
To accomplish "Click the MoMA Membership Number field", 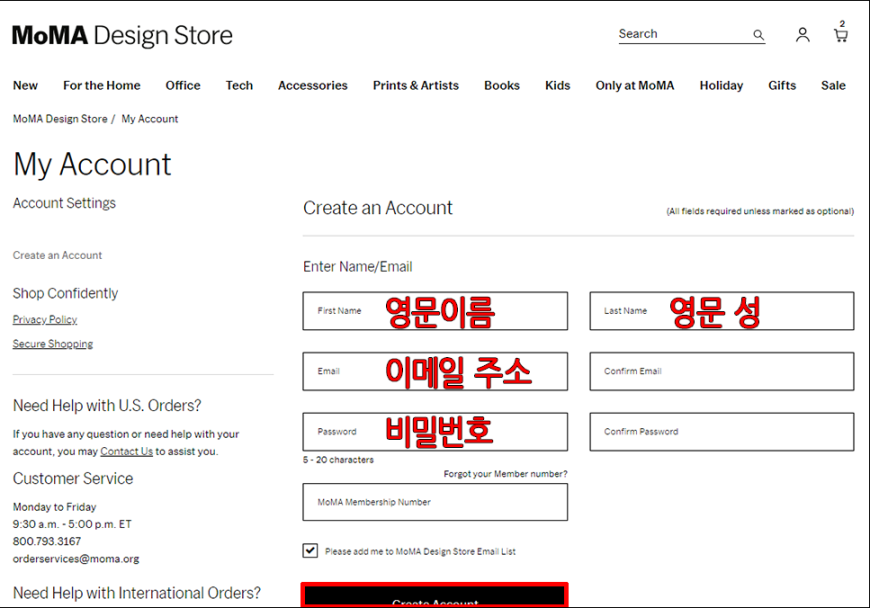I will [x=435, y=502].
